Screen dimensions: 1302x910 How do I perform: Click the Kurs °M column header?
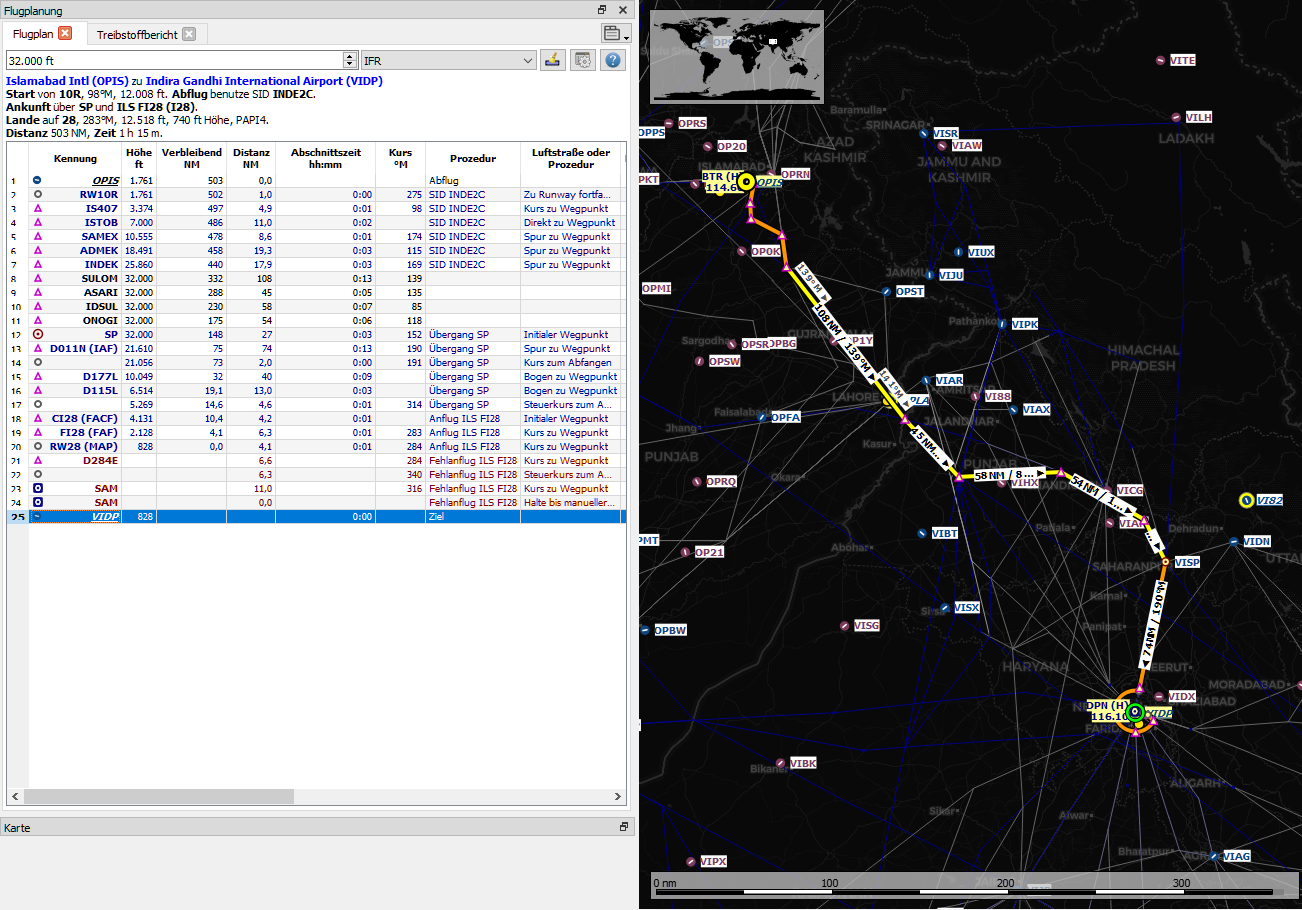pyautogui.click(x=401, y=158)
